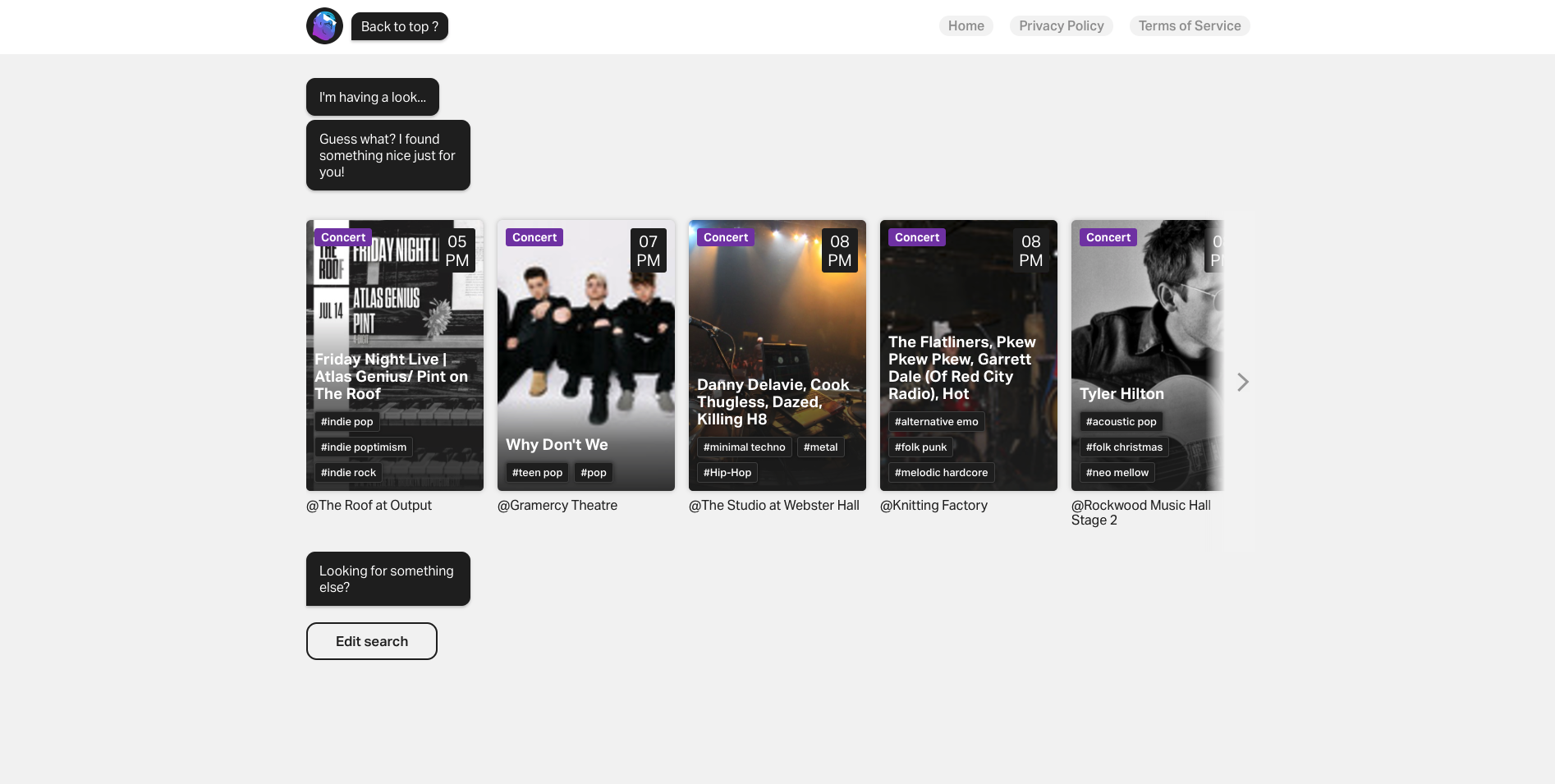The image size is (1555, 784).
Task: Select the #pop tag on Why Don't We
Action: [x=594, y=473]
